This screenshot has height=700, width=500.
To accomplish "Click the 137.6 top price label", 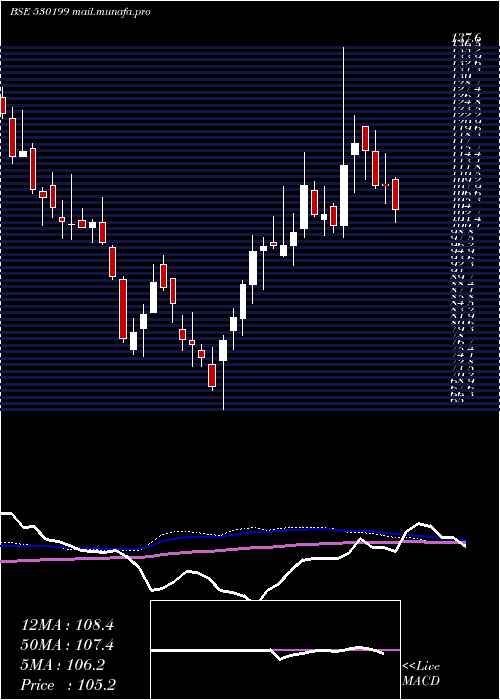I will [x=467, y=40].
